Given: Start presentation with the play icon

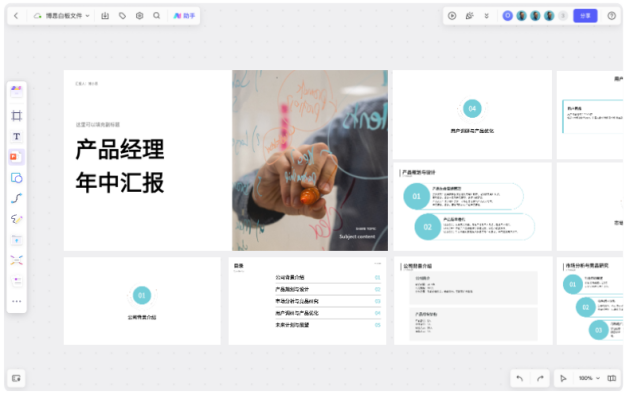Looking at the screenshot, I should [452, 16].
